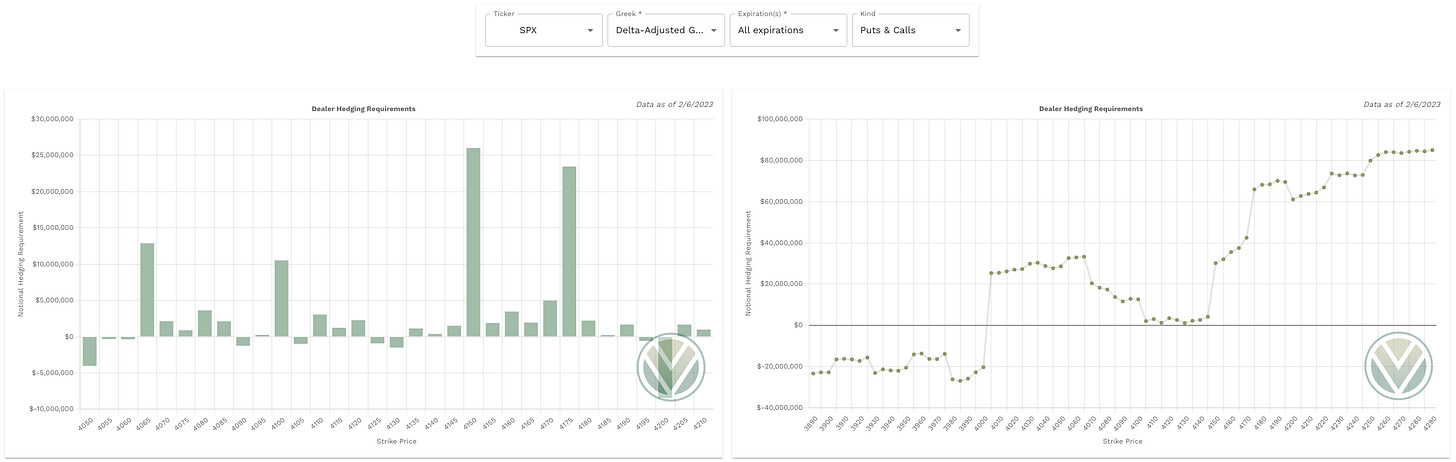Click the left chart title Dealer Hedging Requirements
Screen dimensions: 1456x462
click(x=363, y=108)
